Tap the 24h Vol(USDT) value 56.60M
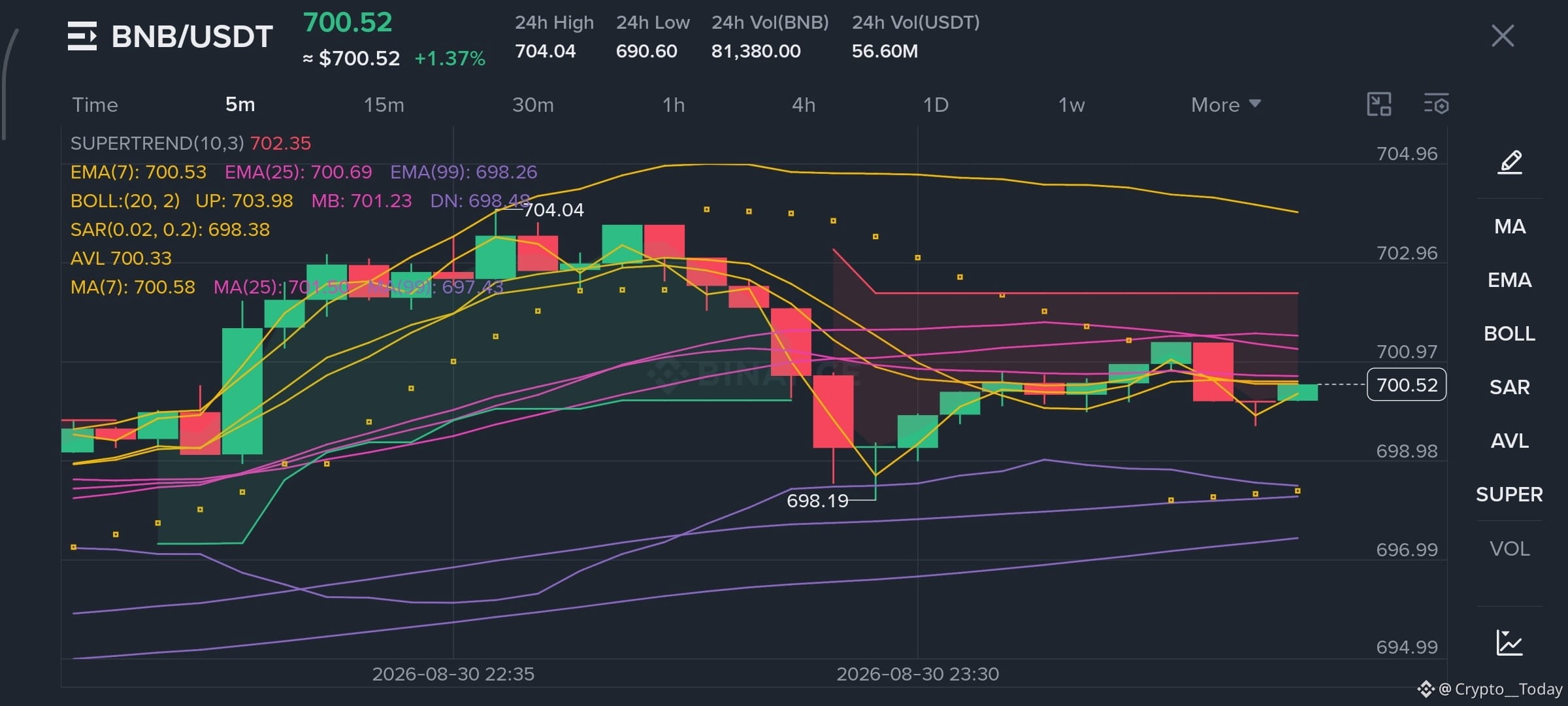The width and height of the screenshot is (1568, 706). [885, 51]
